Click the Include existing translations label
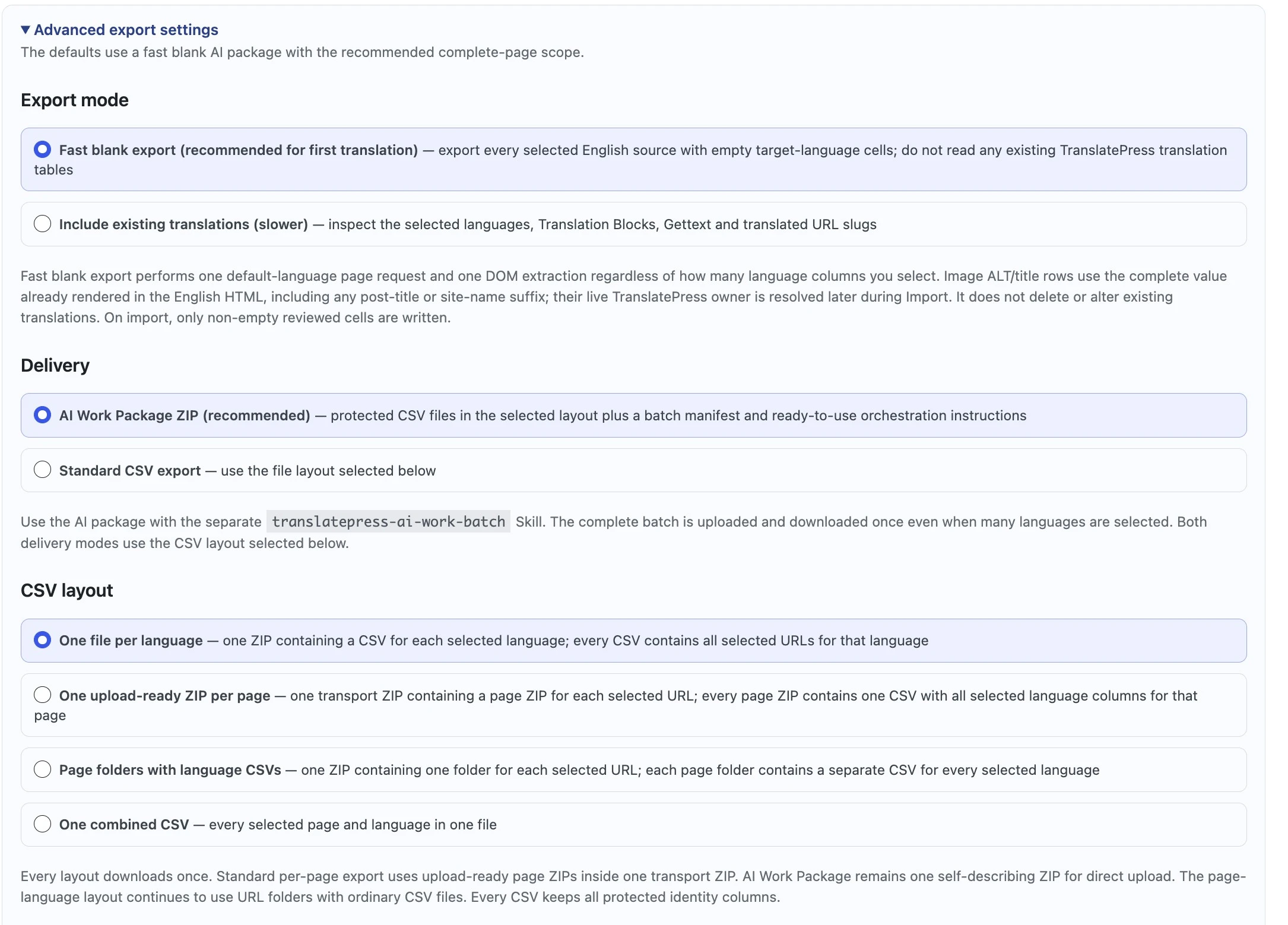The width and height of the screenshot is (1288, 925). [183, 224]
